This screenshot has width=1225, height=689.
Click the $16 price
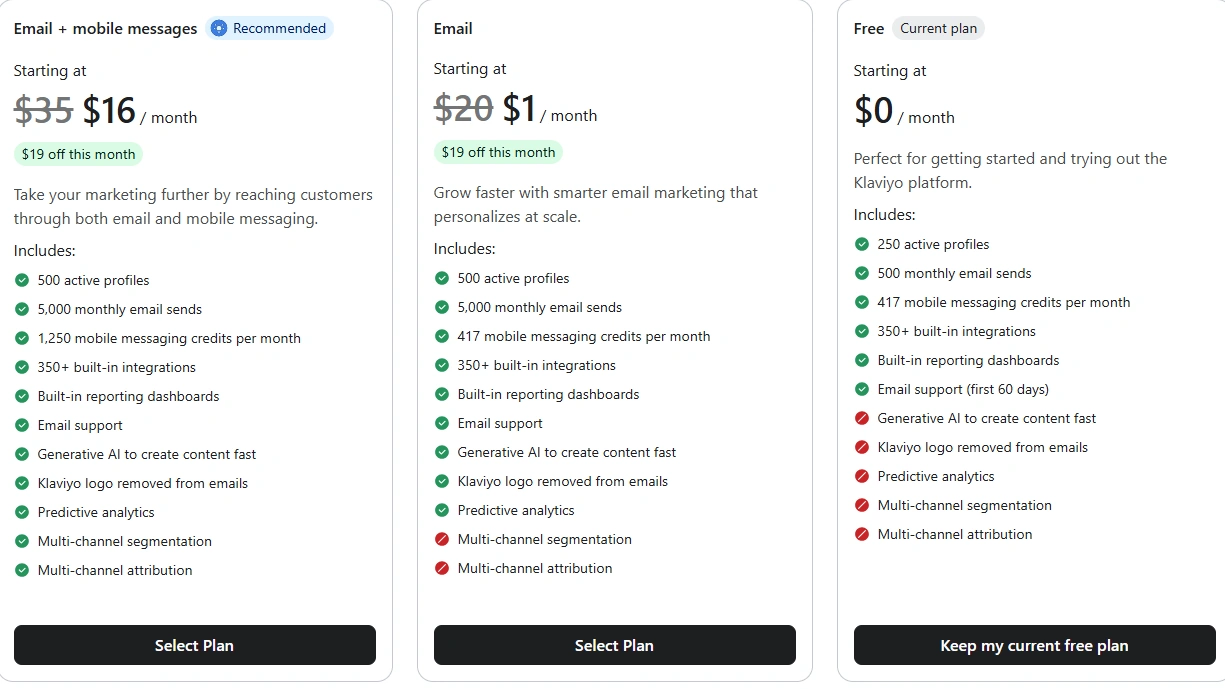pyautogui.click(x=109, y=110)
